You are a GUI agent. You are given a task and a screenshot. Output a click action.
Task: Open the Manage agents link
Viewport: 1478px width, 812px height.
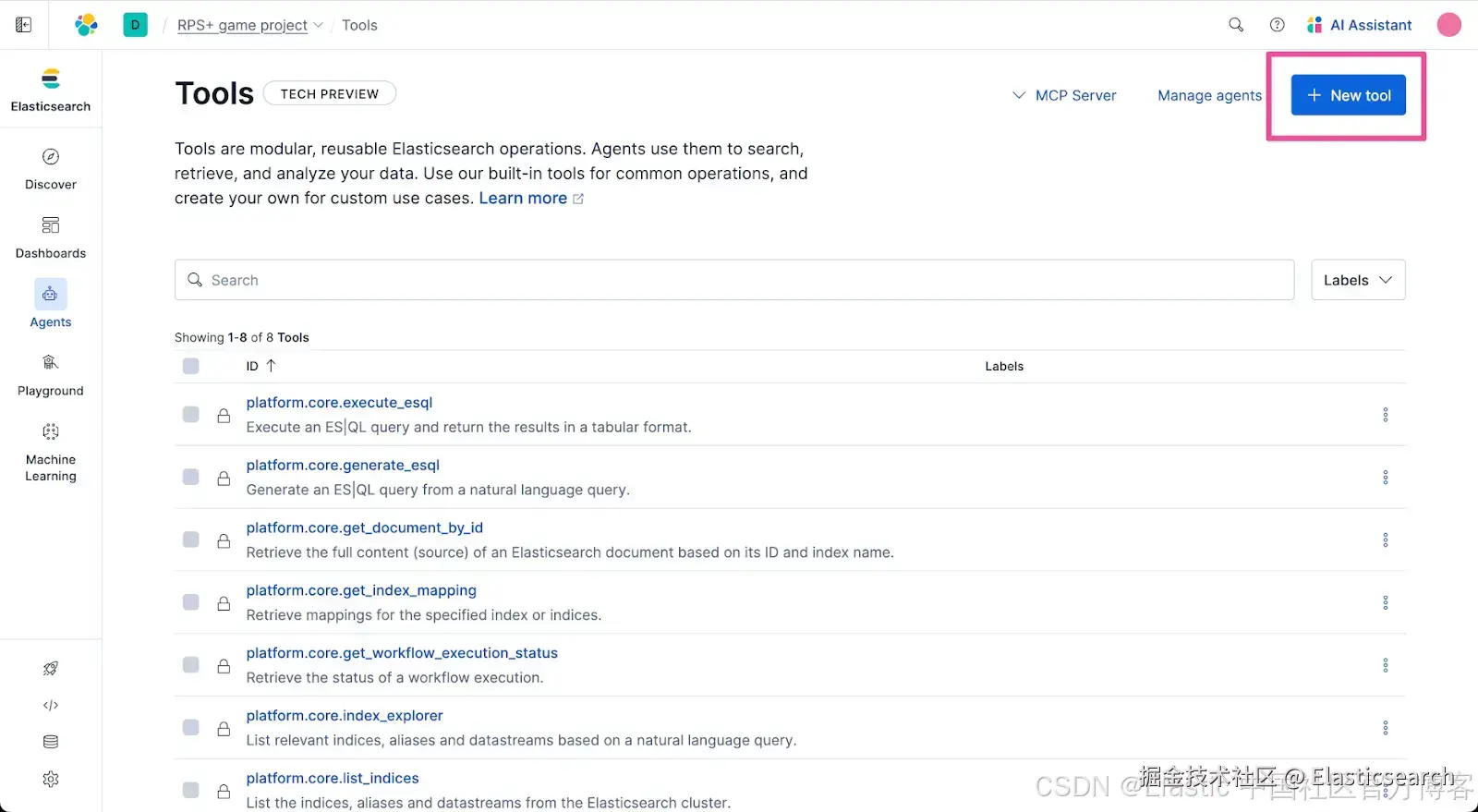click(1209, 95)
